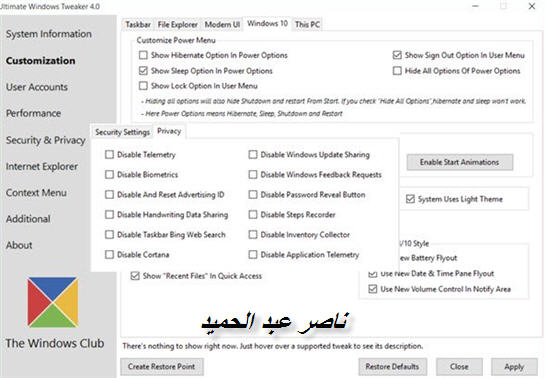Select the File Explorer tab
Viewport: 546px width, 378px height.
[178, 25]
